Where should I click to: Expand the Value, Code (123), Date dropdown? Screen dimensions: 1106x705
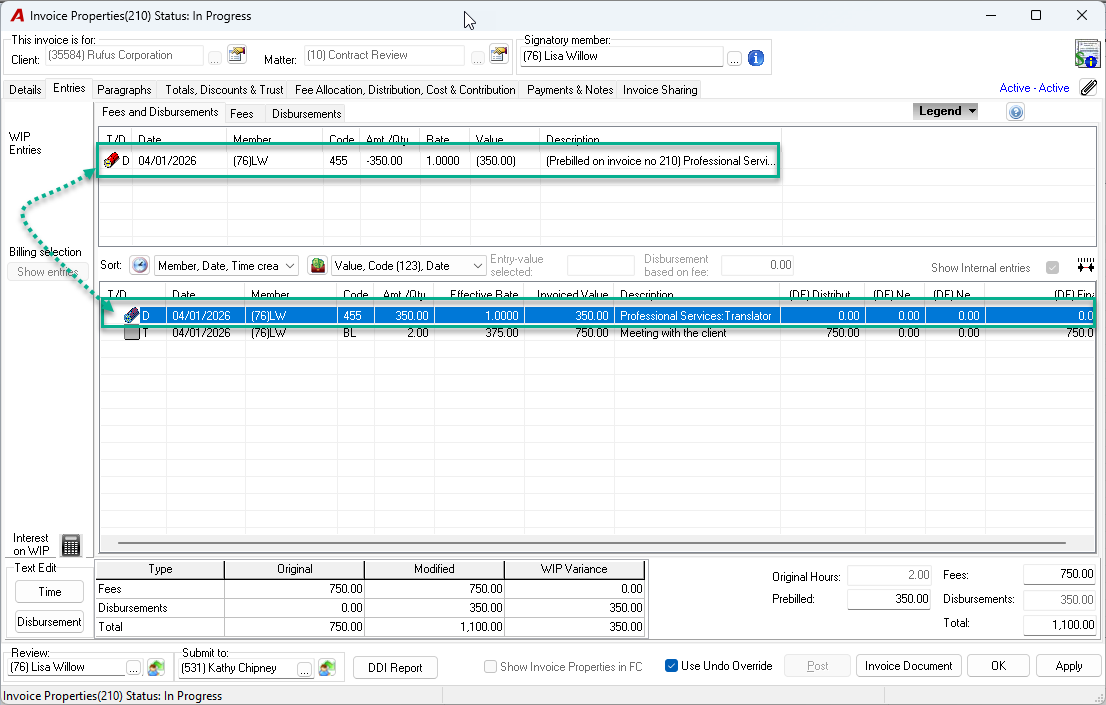click(478, 266)
